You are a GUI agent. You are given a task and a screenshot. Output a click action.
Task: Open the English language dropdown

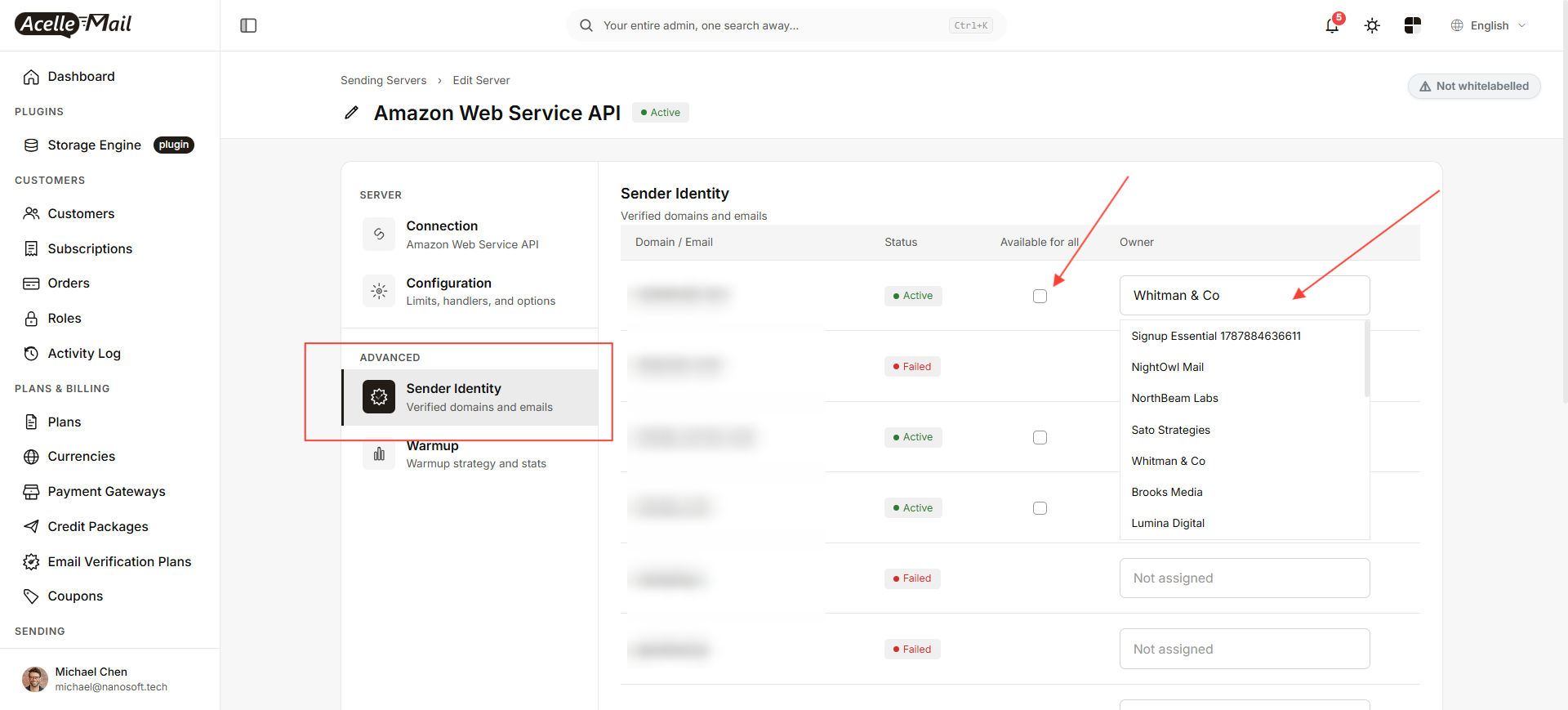click(x=1488, y=25)
